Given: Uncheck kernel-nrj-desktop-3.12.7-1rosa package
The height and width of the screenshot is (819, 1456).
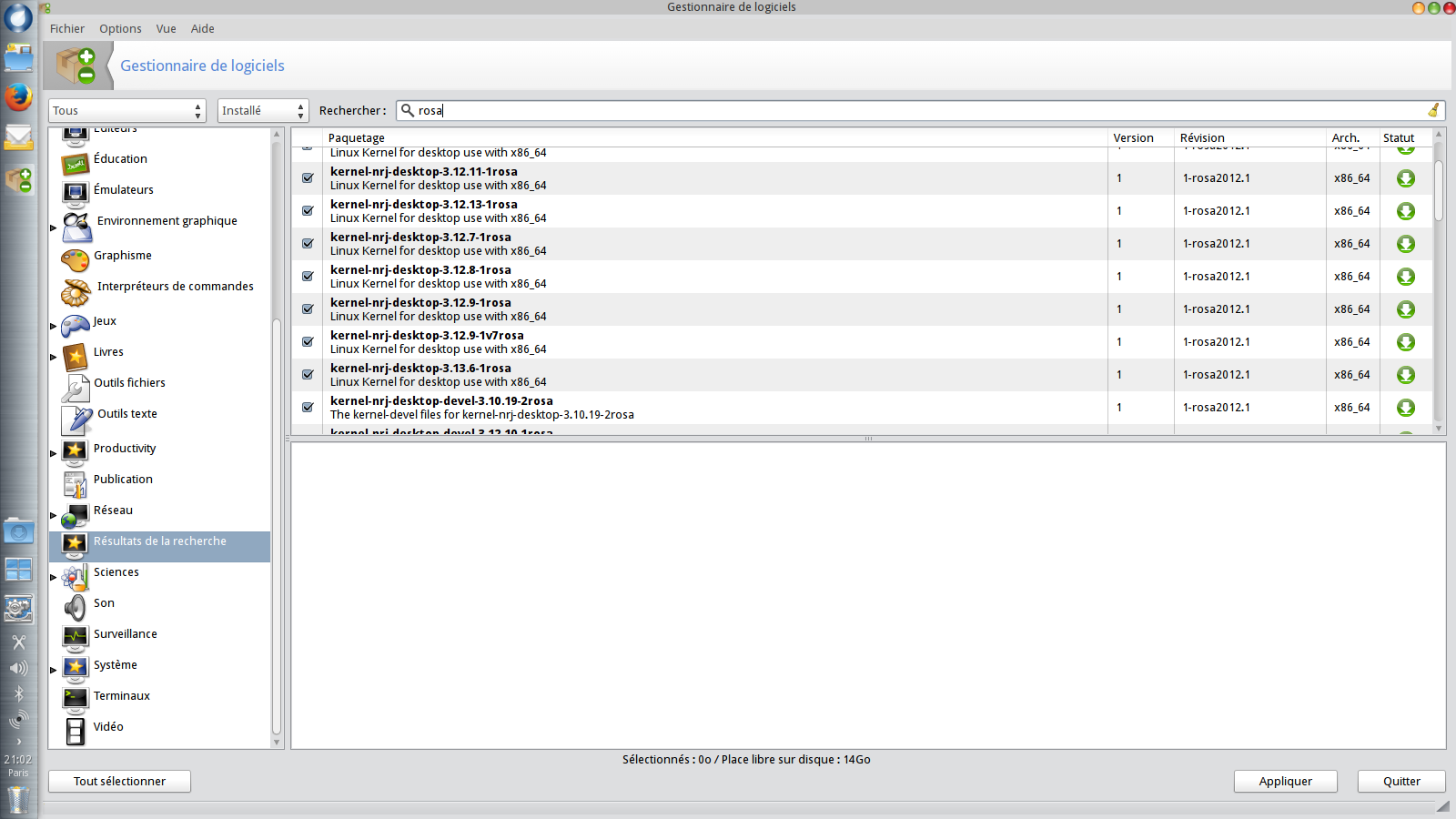Looking at the screenshot, I should 308,244.
